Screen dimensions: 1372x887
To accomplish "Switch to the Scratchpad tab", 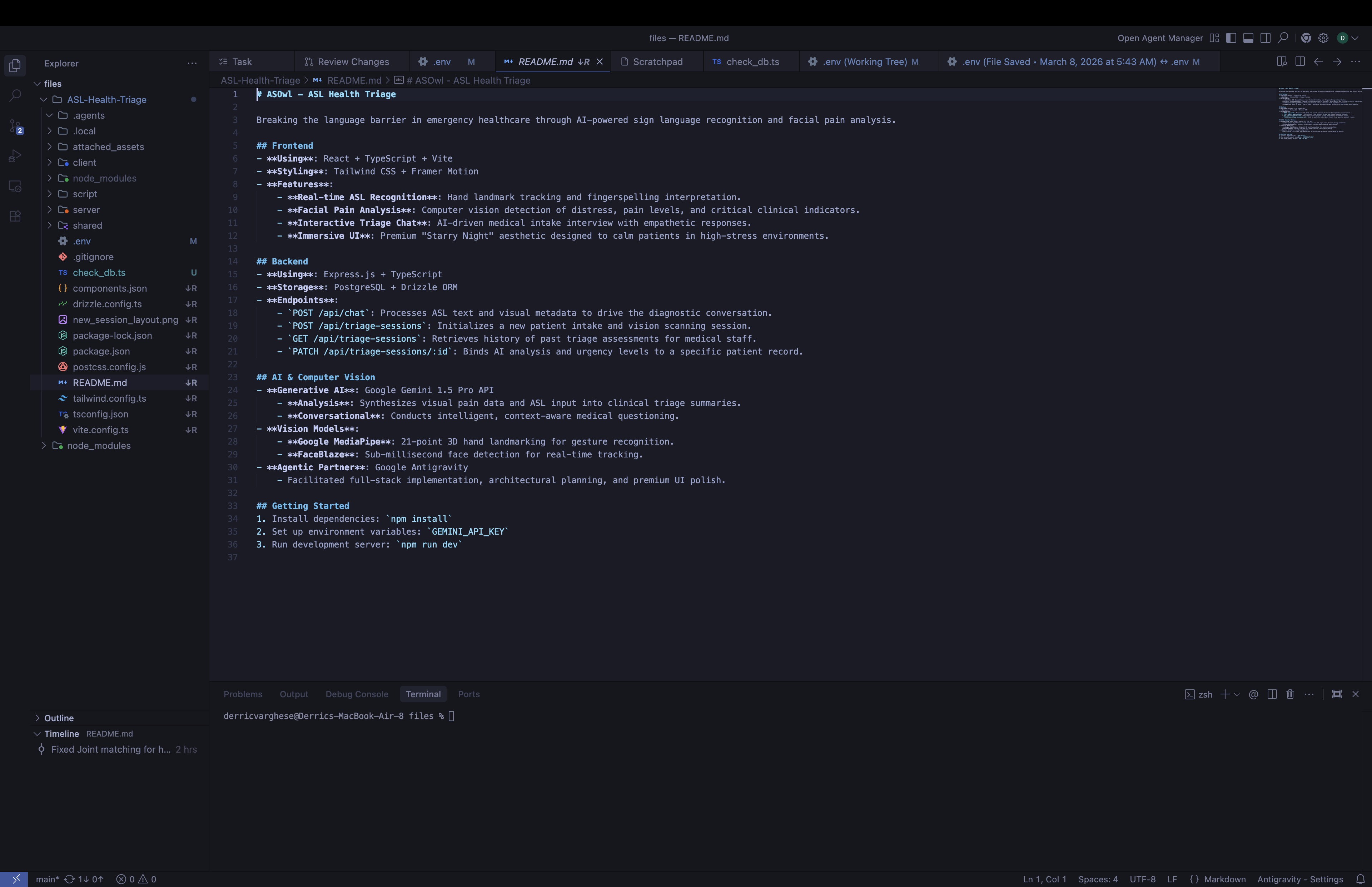I will point(657,61).
